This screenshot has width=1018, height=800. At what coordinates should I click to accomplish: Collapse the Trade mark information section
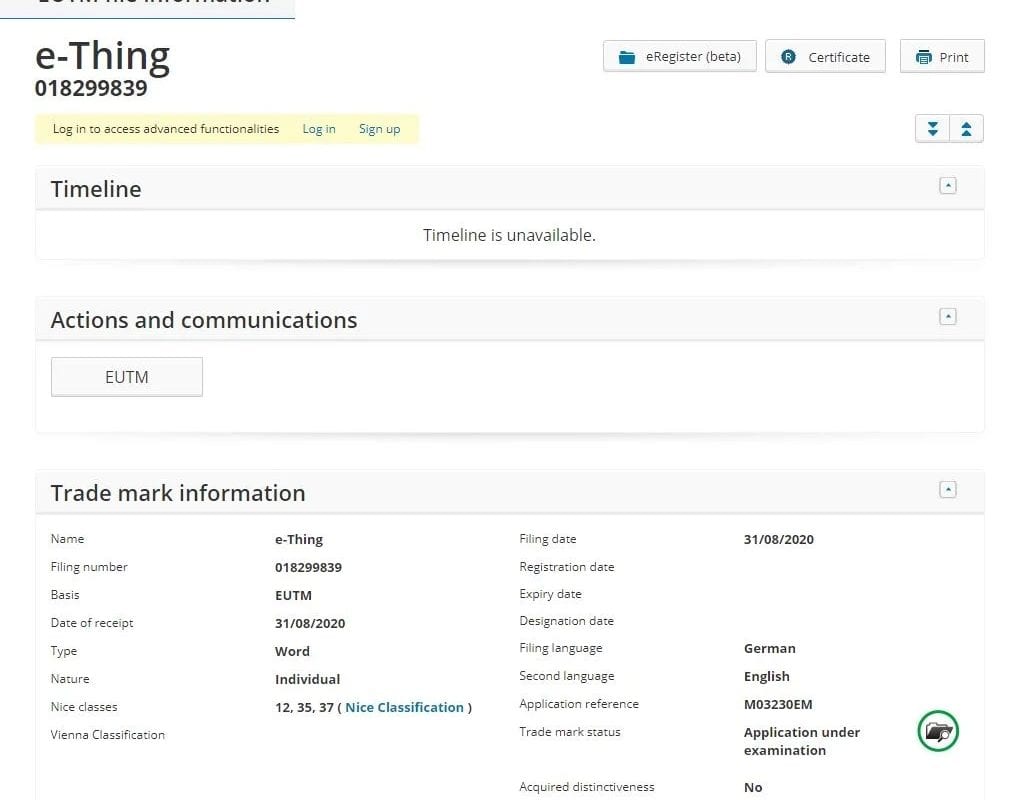point(948,490)
